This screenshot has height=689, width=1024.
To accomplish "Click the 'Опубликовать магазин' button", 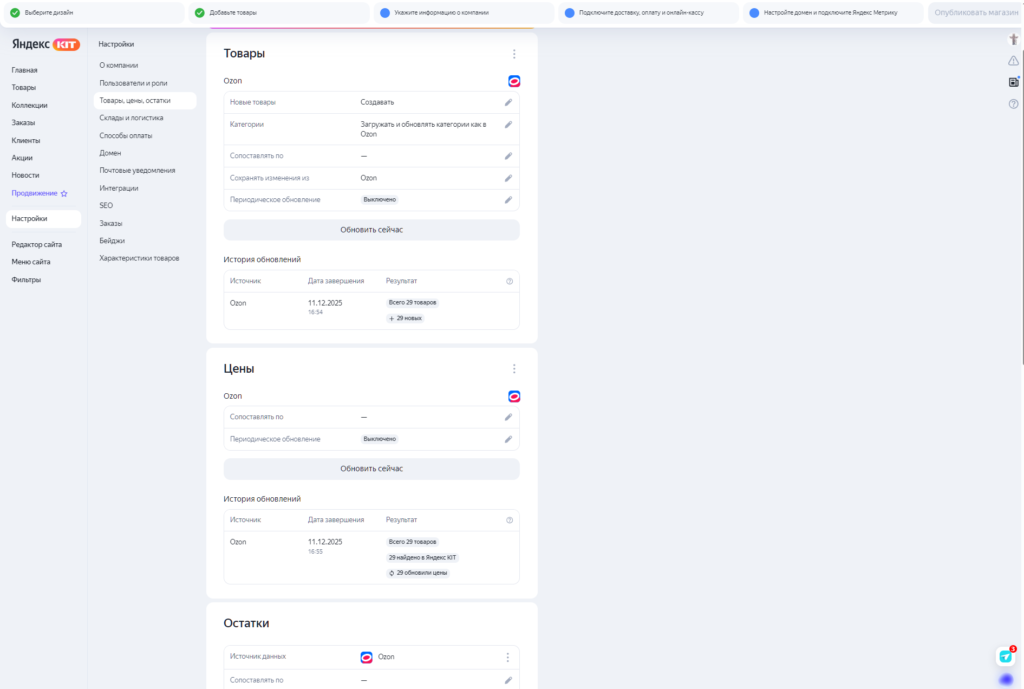I will click(x=975, y=12).
